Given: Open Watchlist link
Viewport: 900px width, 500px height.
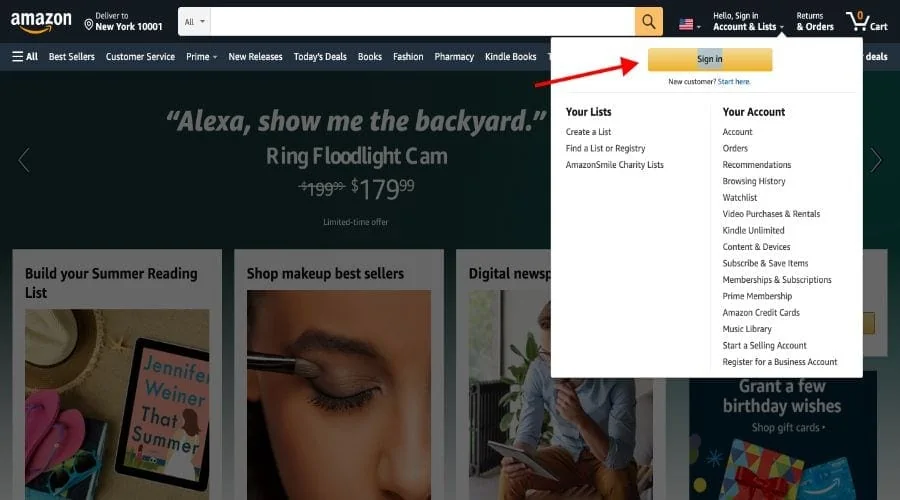Looking at the screenshot, I should (739, 197).
